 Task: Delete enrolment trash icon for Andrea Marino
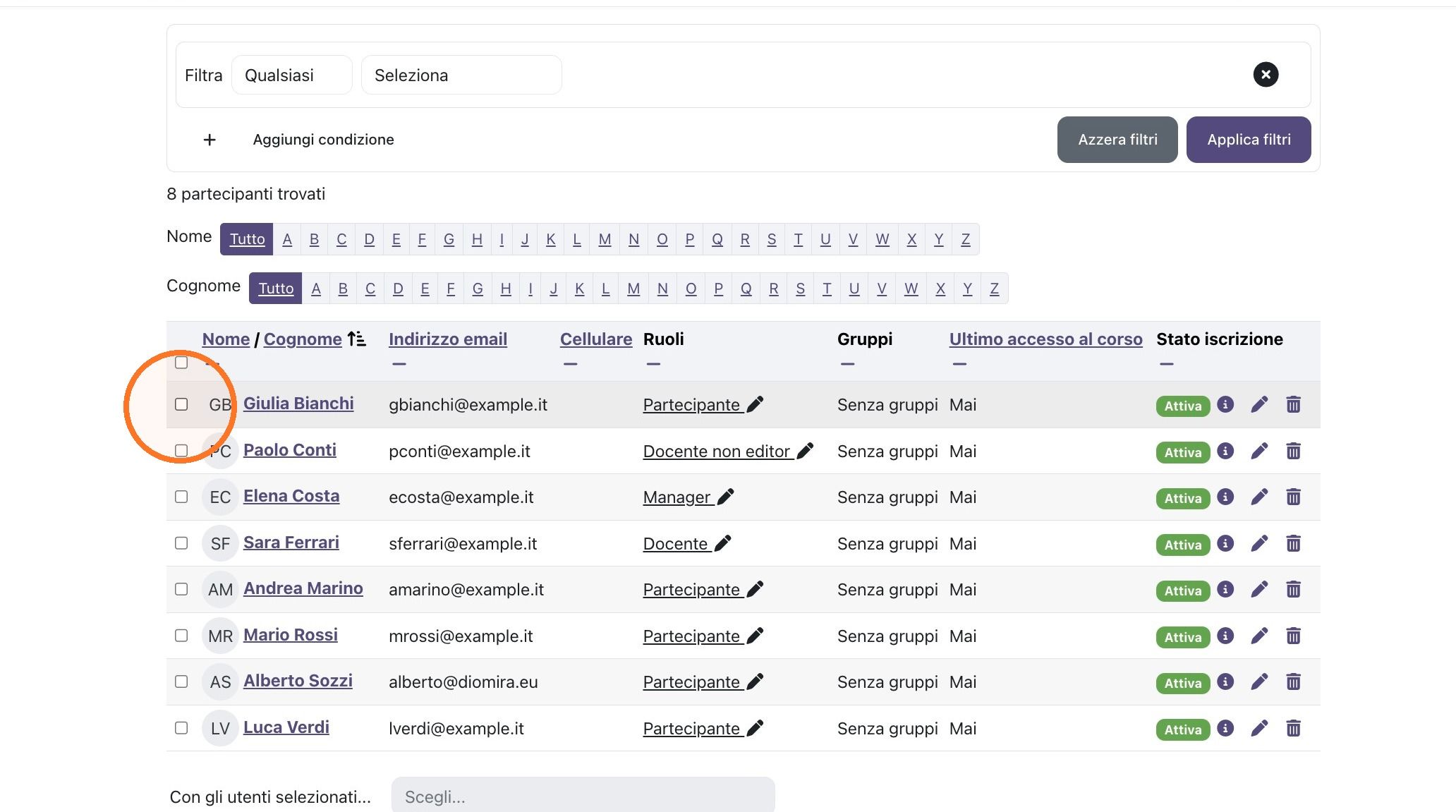click(x=1293, y=589)
